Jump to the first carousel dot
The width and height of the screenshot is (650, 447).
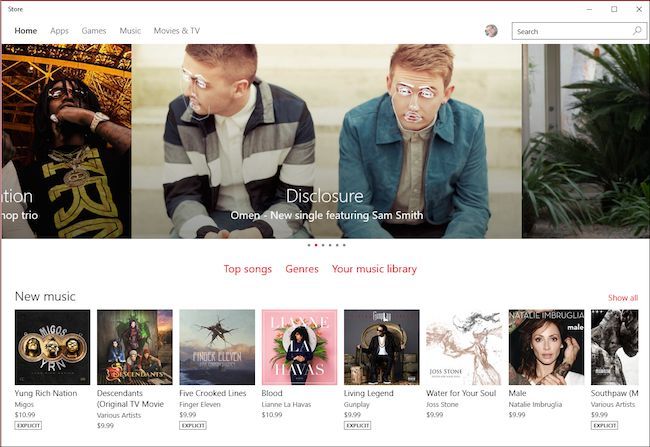309,245
